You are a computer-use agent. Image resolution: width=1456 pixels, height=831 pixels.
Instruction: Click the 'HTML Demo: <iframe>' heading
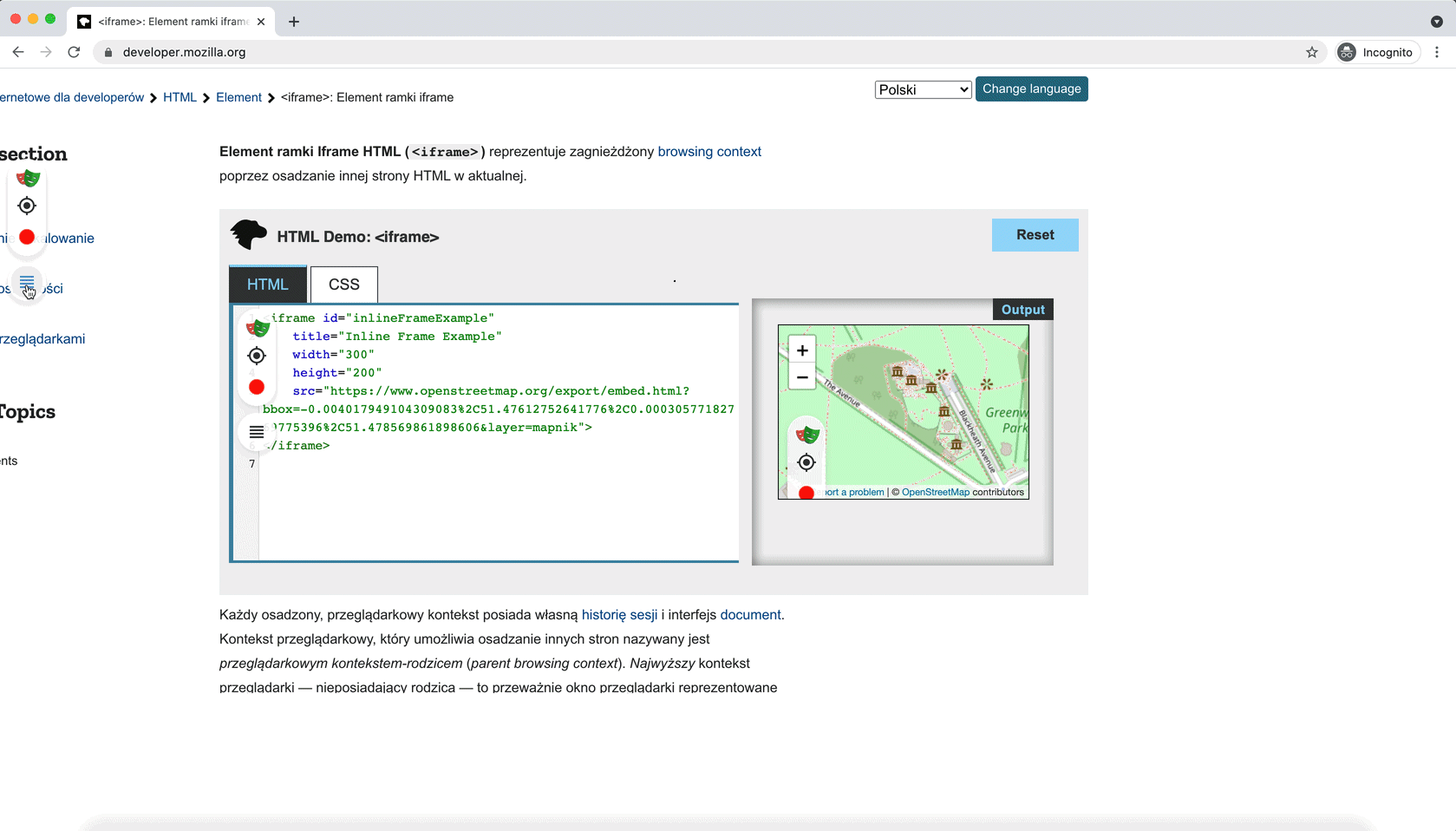[x=358, y=237]
